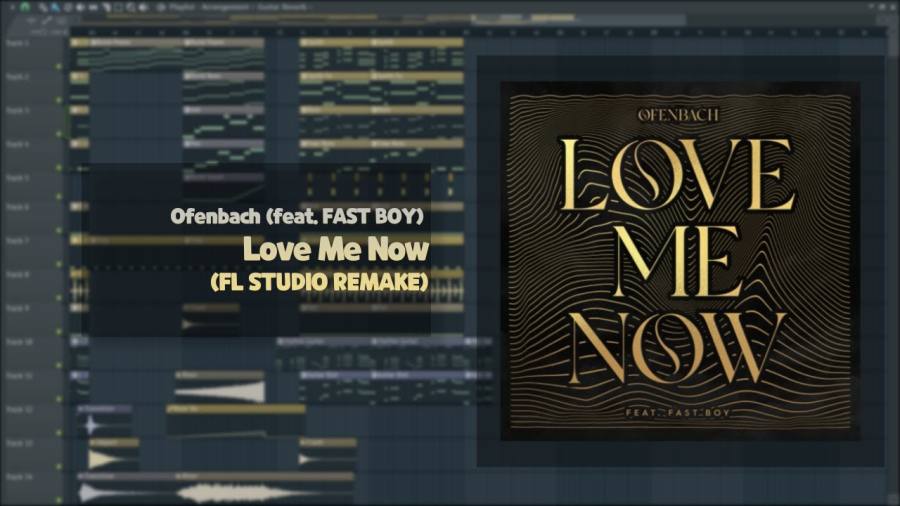Click the long automation clip on Track 12
The height and width of the screenshot is (506, 900).
click(x=235, y=421)
